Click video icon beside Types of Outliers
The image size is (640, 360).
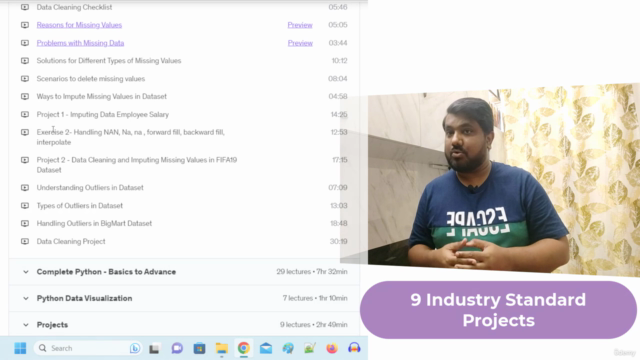coord(25,206)
